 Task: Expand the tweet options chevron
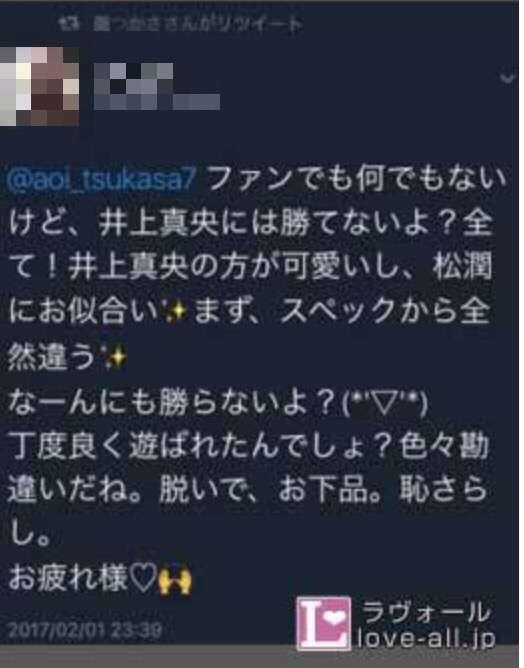click(x=507, y=78)
